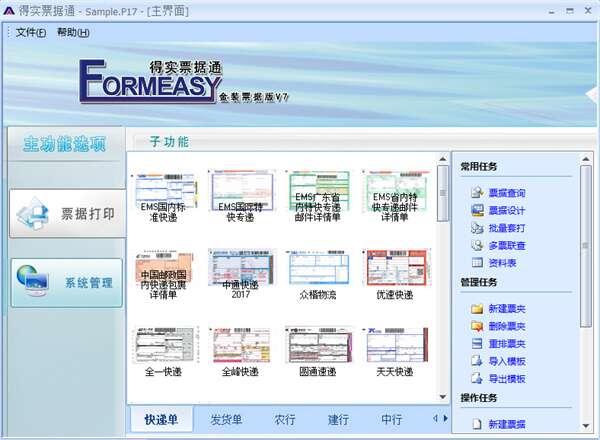
Task: Click 删除票夹 to delete the folder
Action: tap(506, 326)
